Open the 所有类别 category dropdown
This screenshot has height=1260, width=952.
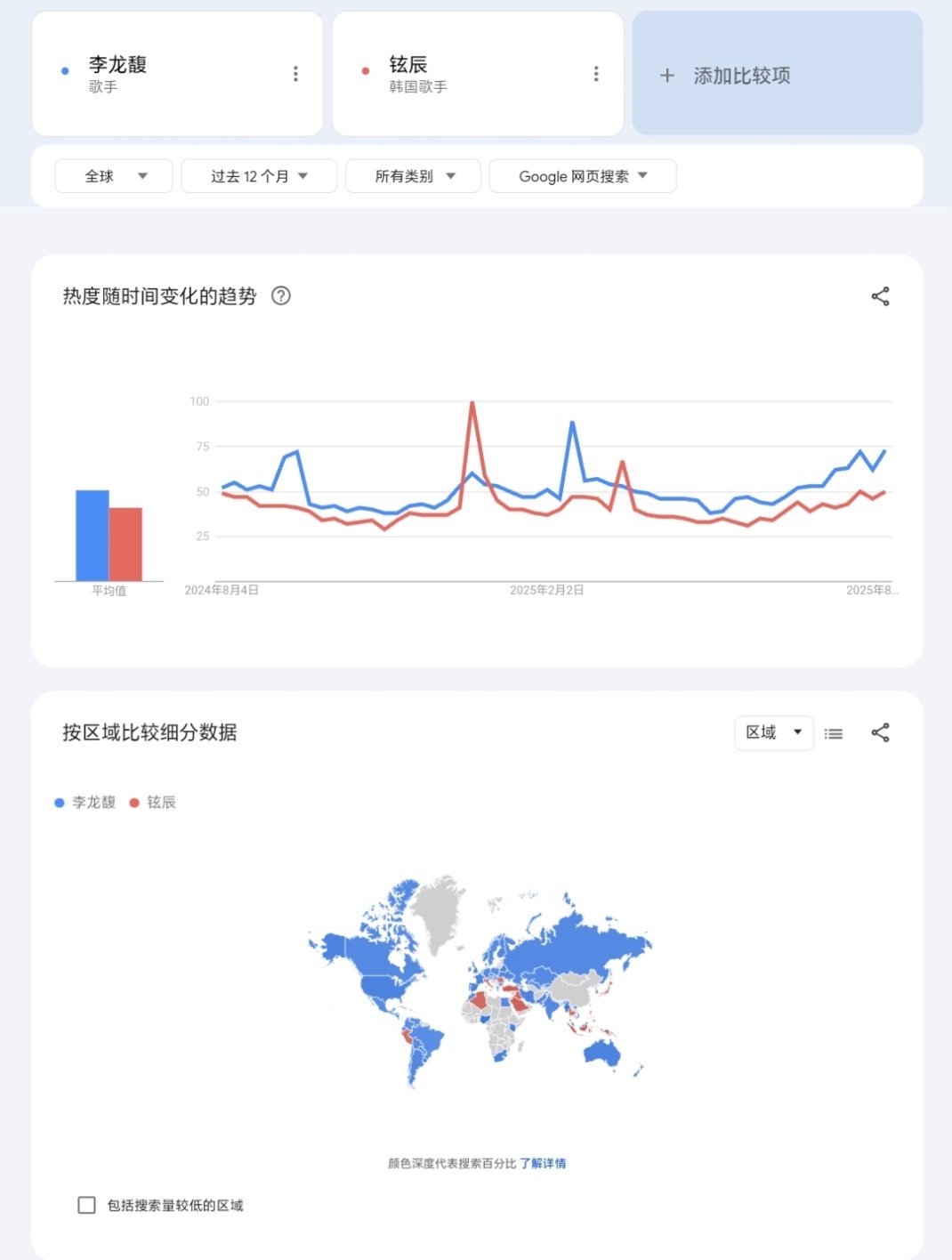[413, 176]
